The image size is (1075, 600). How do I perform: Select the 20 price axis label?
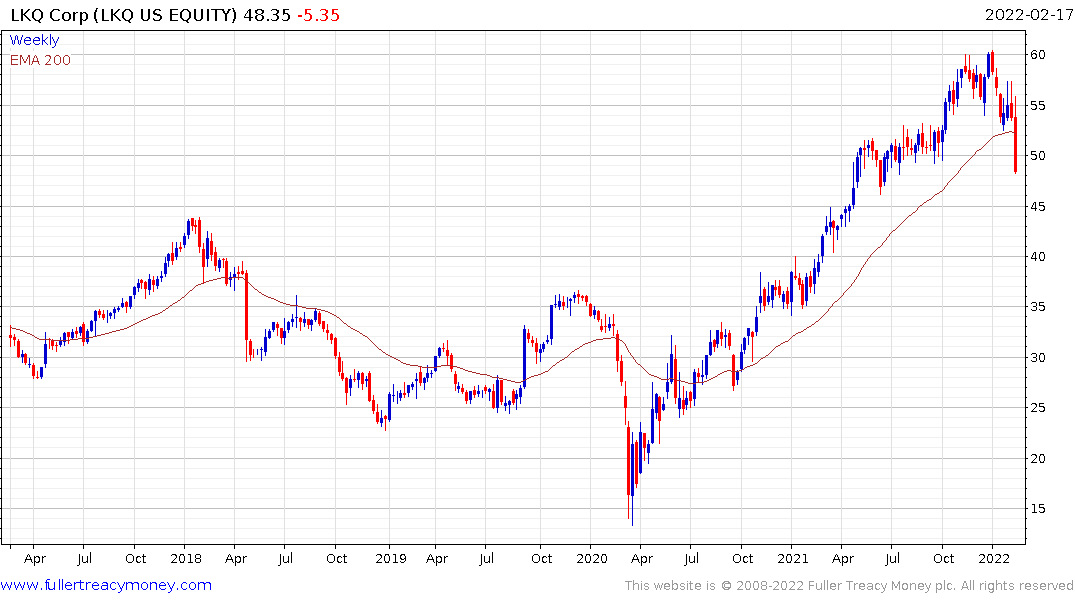coord(1038,458)
